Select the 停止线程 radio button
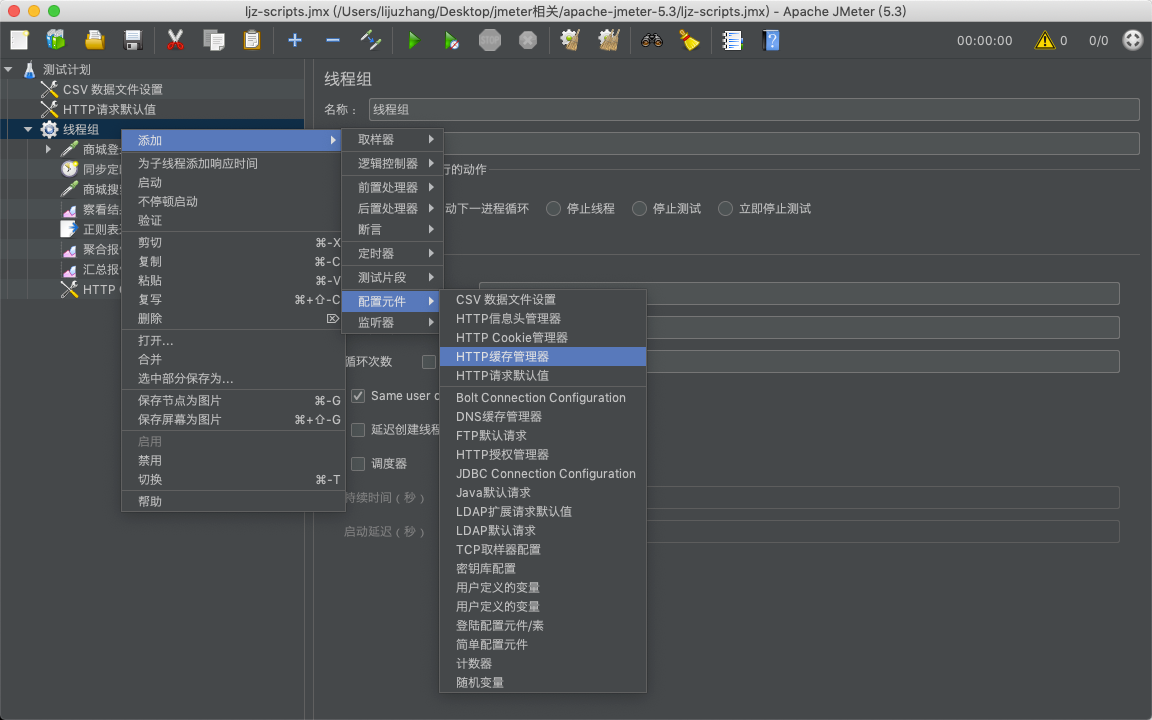The image size is (1152, 720). coord(553,209)
